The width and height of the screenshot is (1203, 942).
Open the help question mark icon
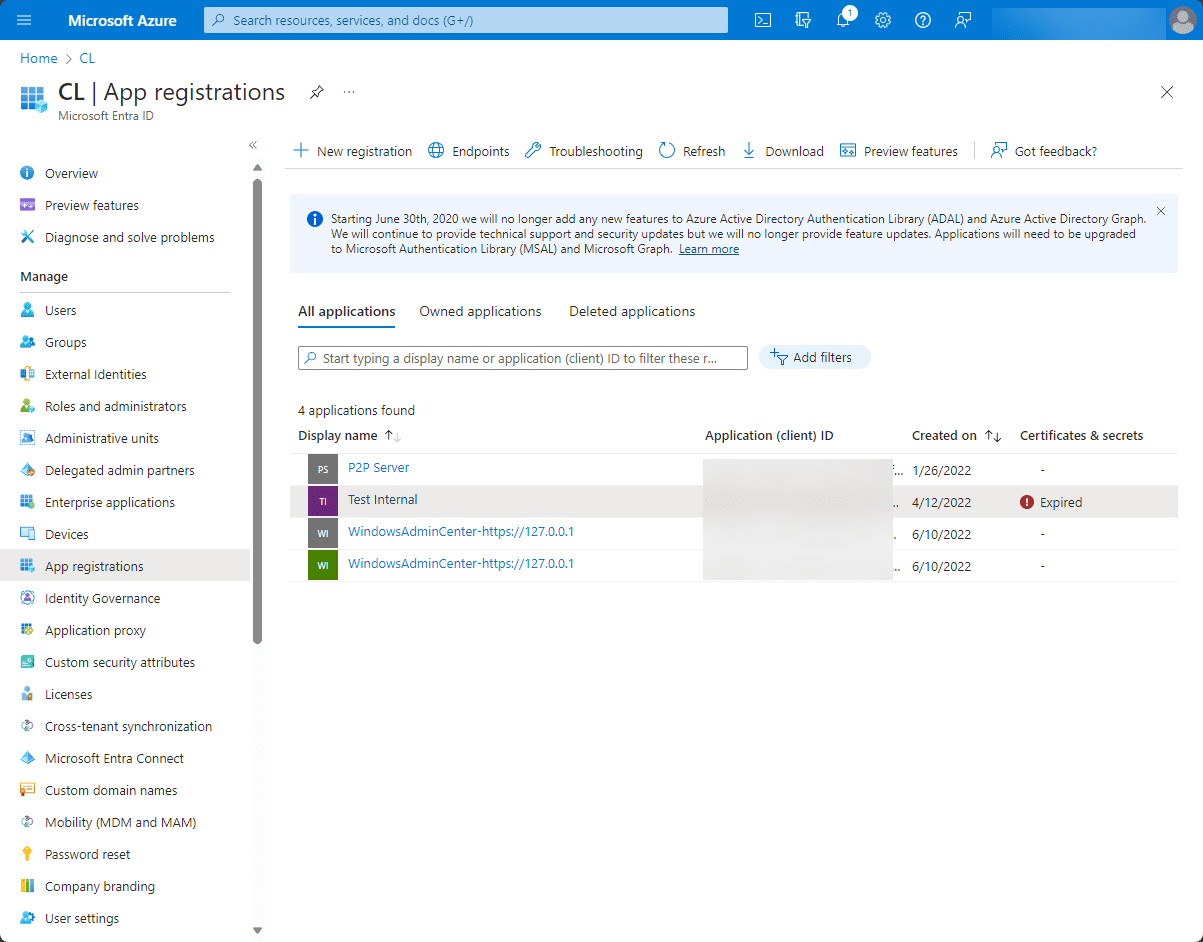click(x=923, y=20)
